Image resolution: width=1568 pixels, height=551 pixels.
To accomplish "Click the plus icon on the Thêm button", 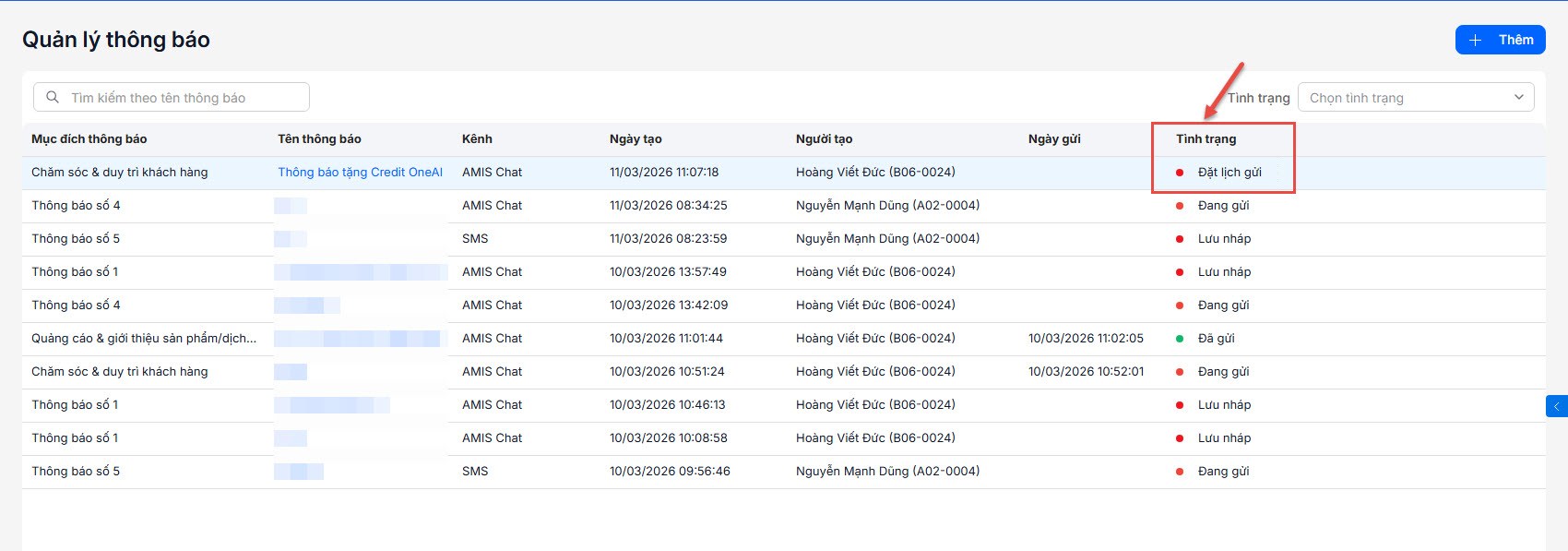I will [x=1476, y=40].
